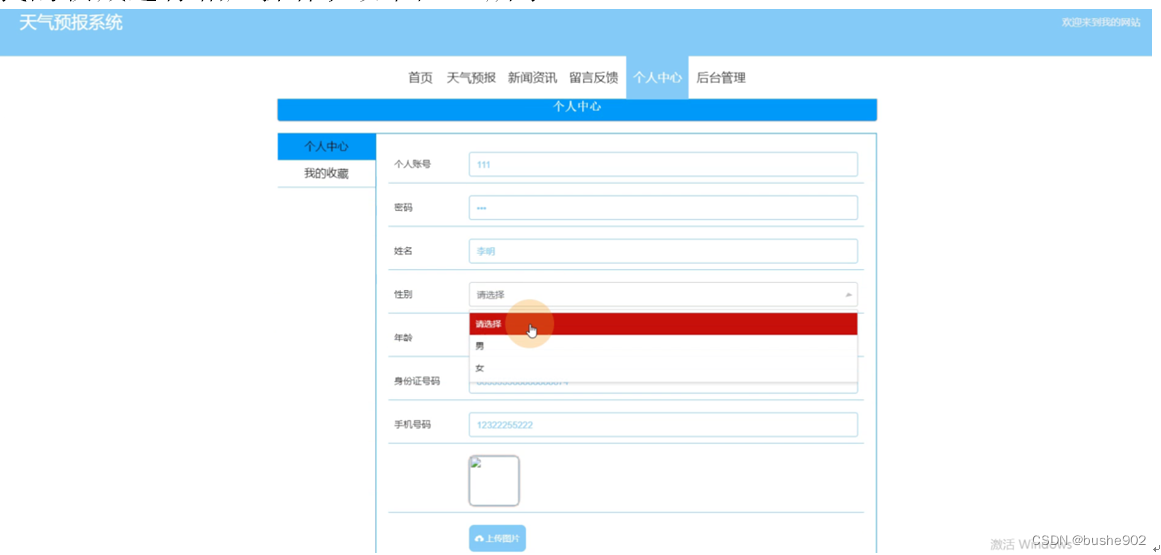1161x555 pixels.
Task: Click the 身份证号码 label text
Action: pyautogui.click(x=417, y=381)
